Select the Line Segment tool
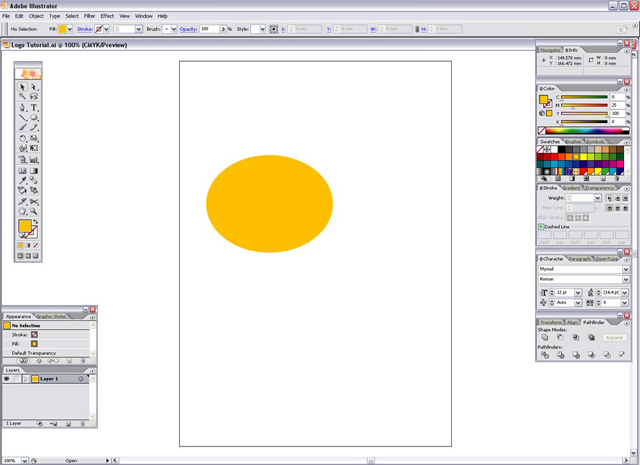 (x=22, y=118)
